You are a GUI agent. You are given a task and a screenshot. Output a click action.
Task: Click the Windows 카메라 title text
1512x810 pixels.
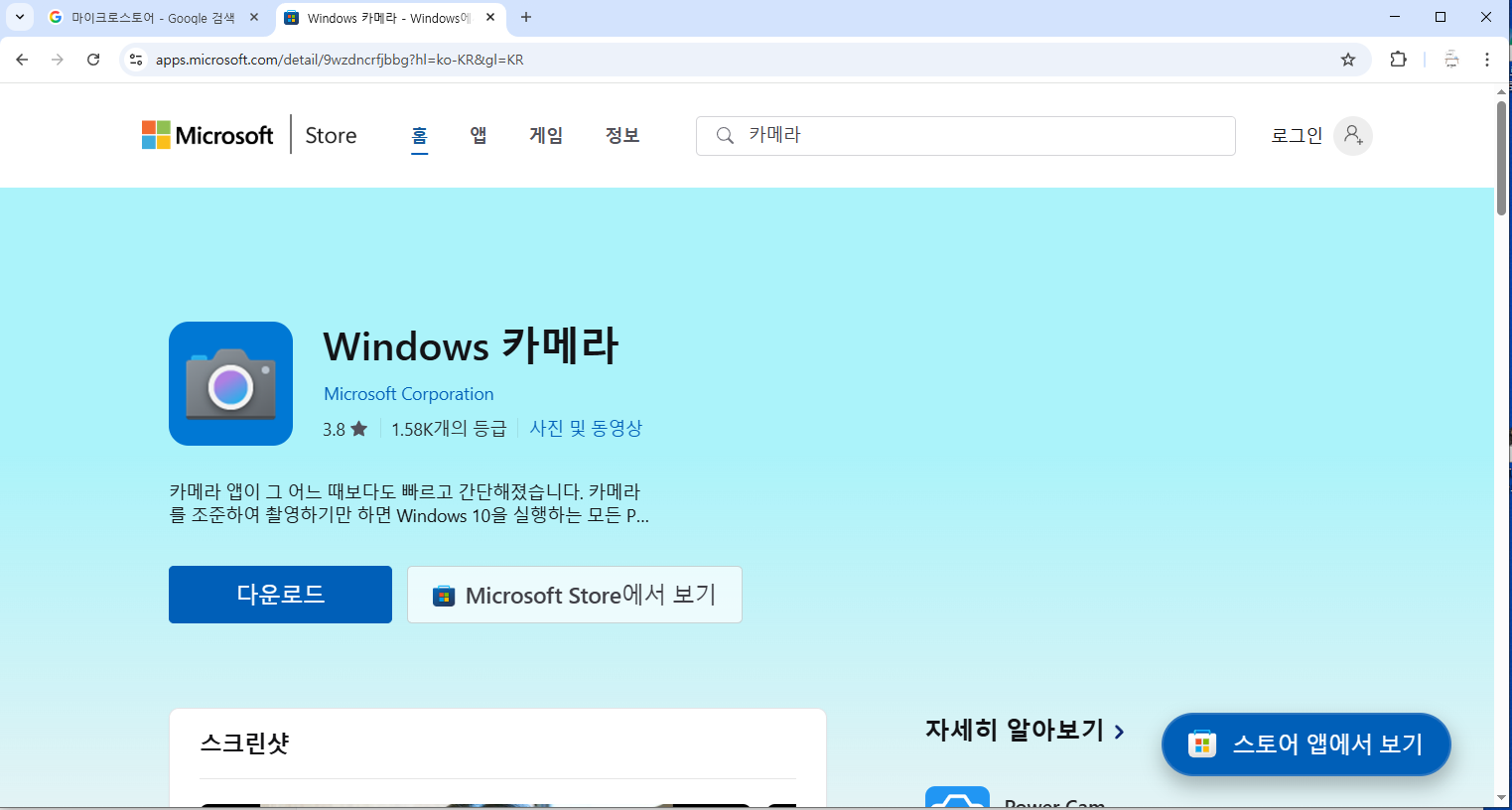(x=471, y=346)
